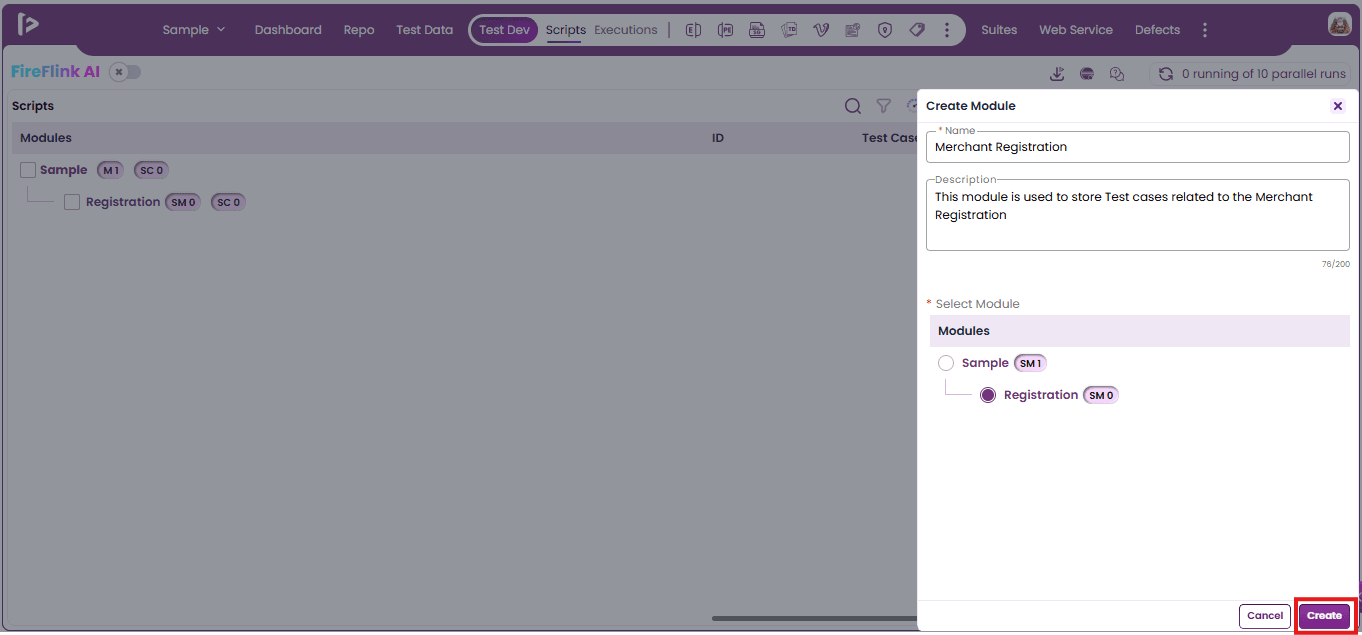Open the step groups (SG) file icon

coord(757,30)
